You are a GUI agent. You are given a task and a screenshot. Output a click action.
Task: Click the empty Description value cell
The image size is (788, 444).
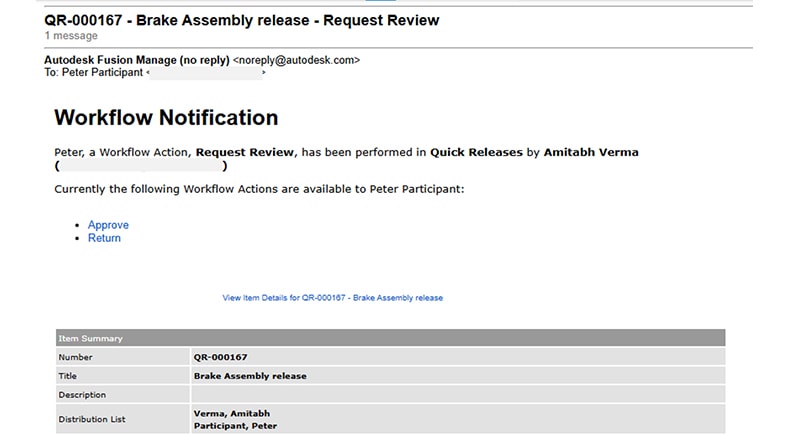[x=456, y=395]
